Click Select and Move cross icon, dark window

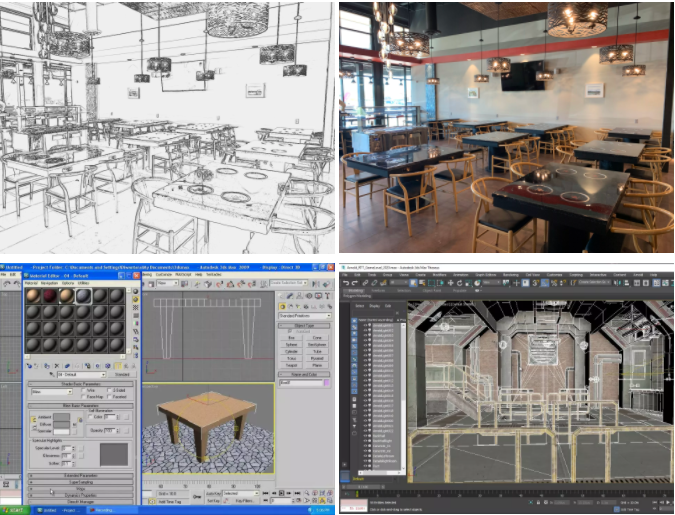(x=450, y=283)
